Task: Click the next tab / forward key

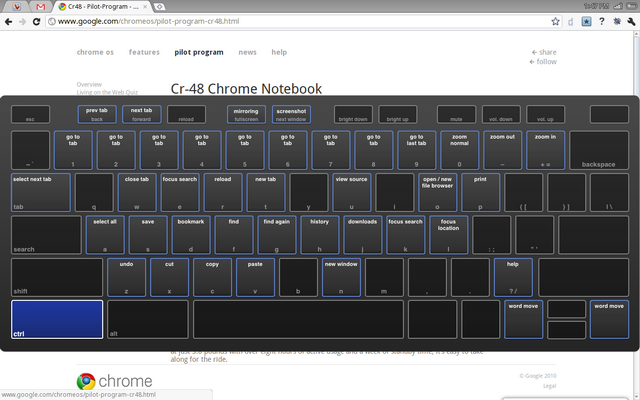Action: pyautogui.click(x=141, y=114)
